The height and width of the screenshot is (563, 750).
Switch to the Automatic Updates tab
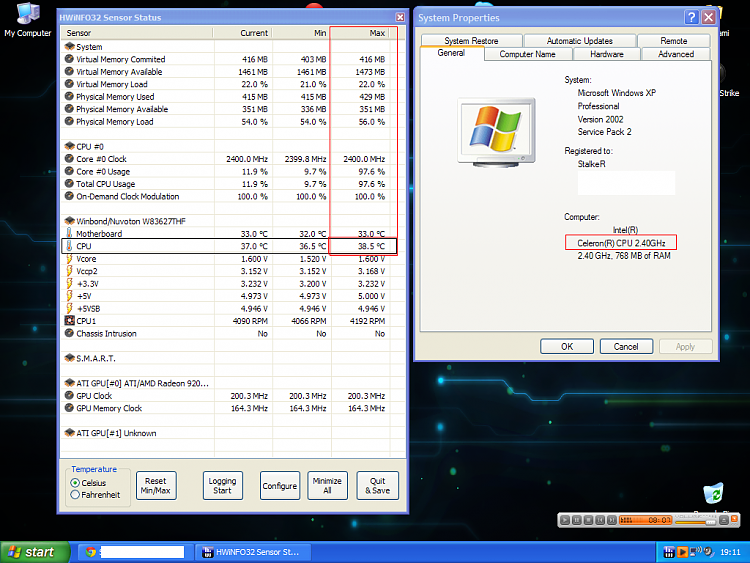580,41
